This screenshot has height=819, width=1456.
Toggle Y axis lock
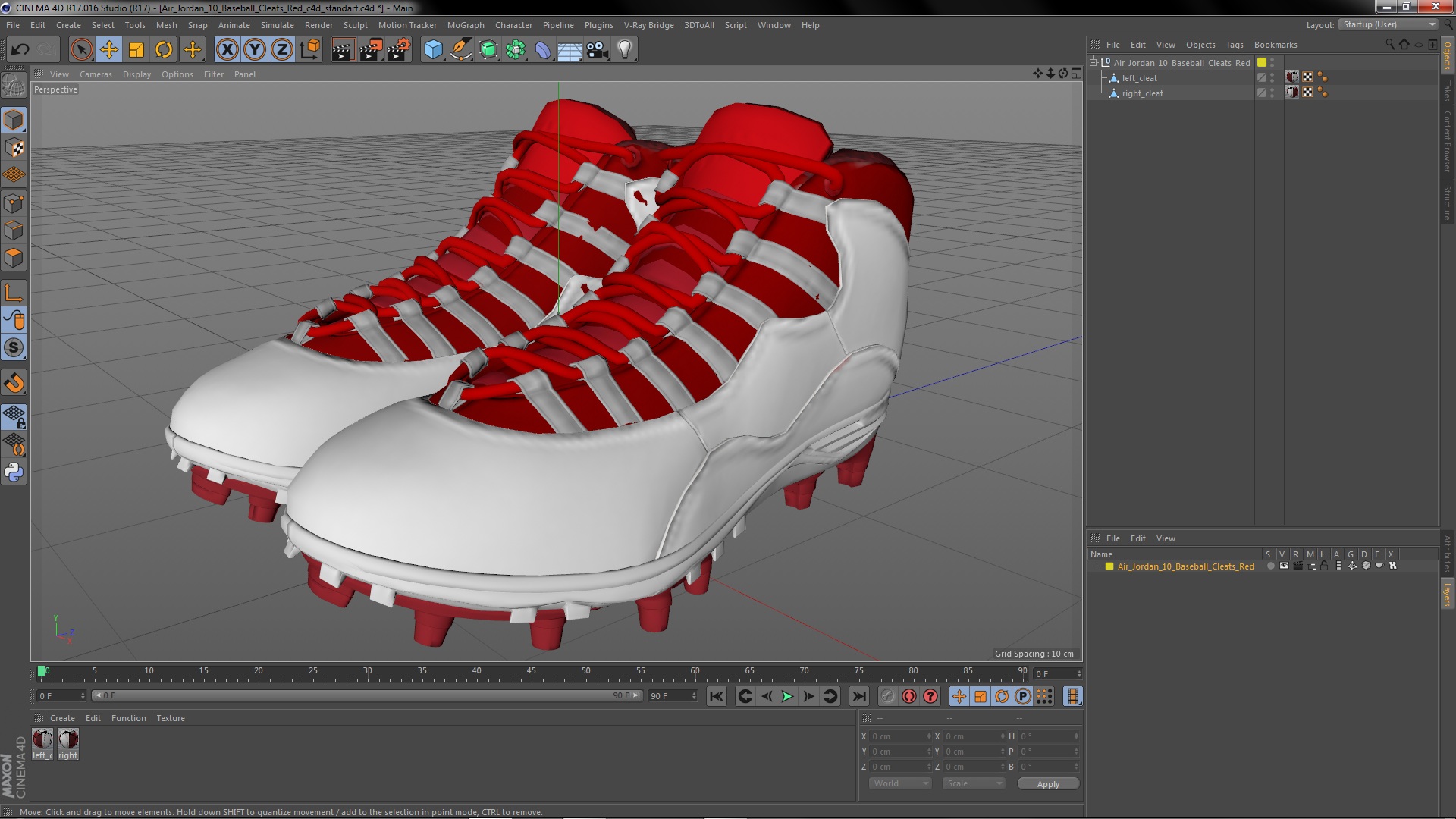tap(255, 50)
